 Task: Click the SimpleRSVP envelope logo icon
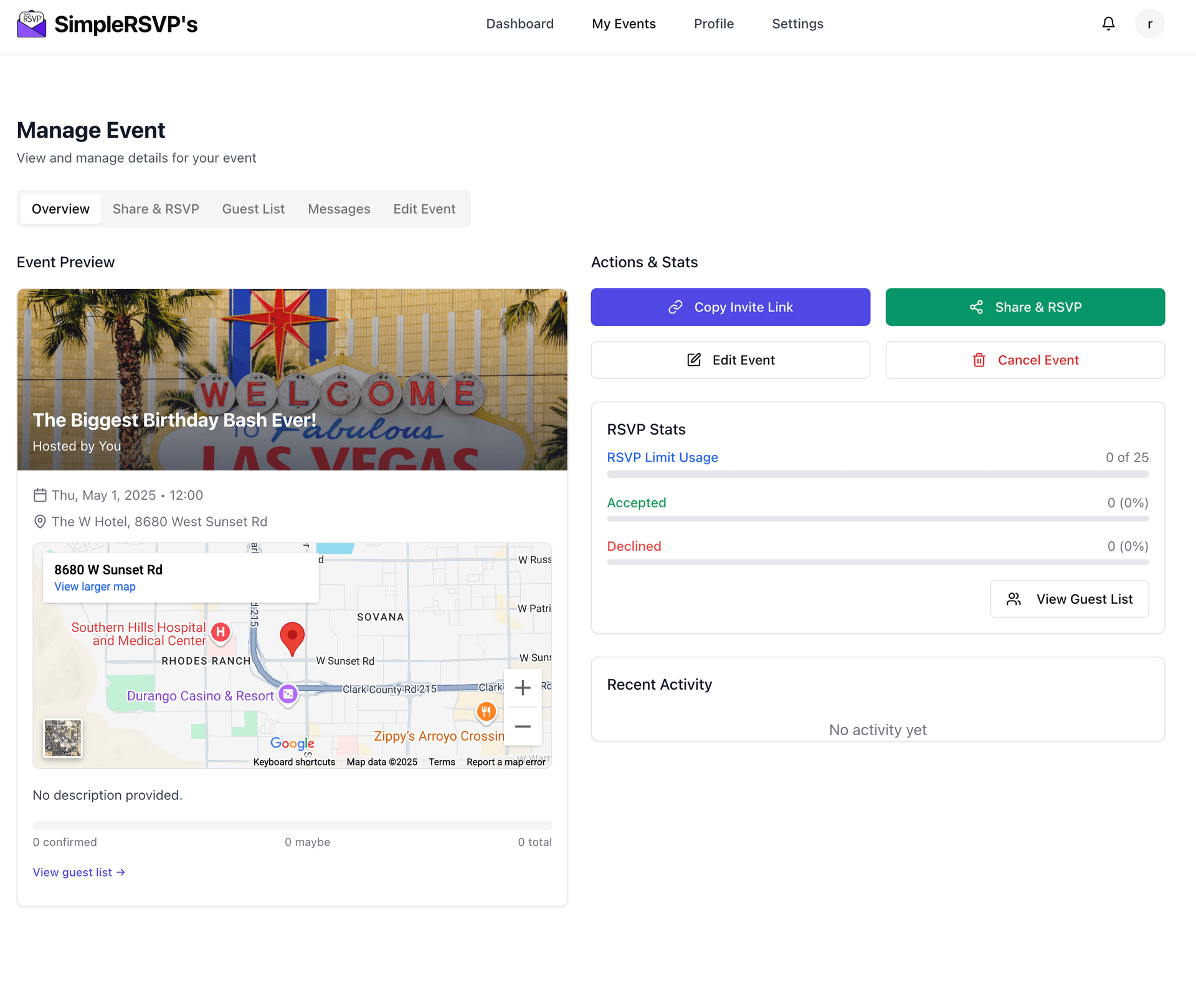click(x=31, y=24)
